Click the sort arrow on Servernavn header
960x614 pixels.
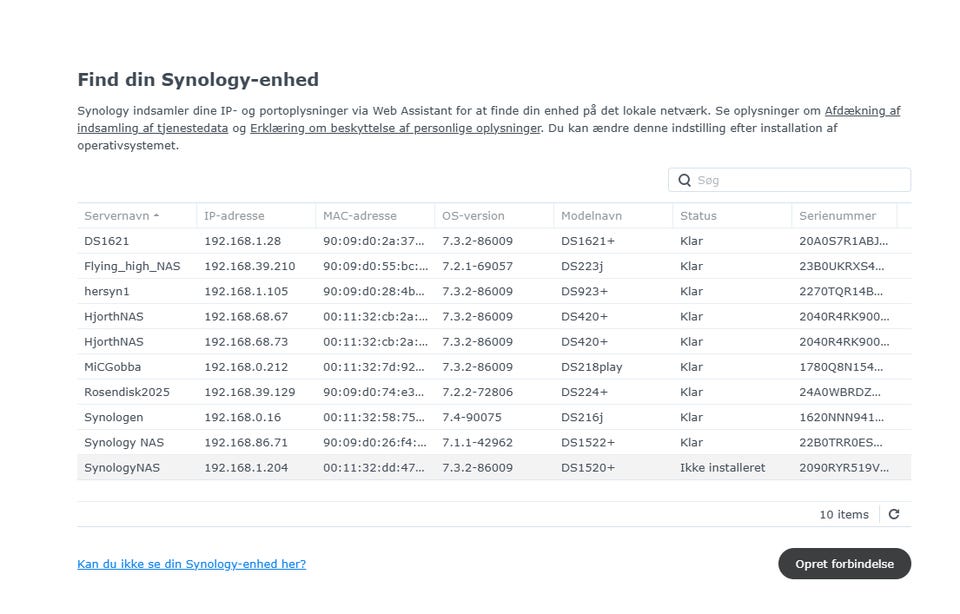pos(157,215)
